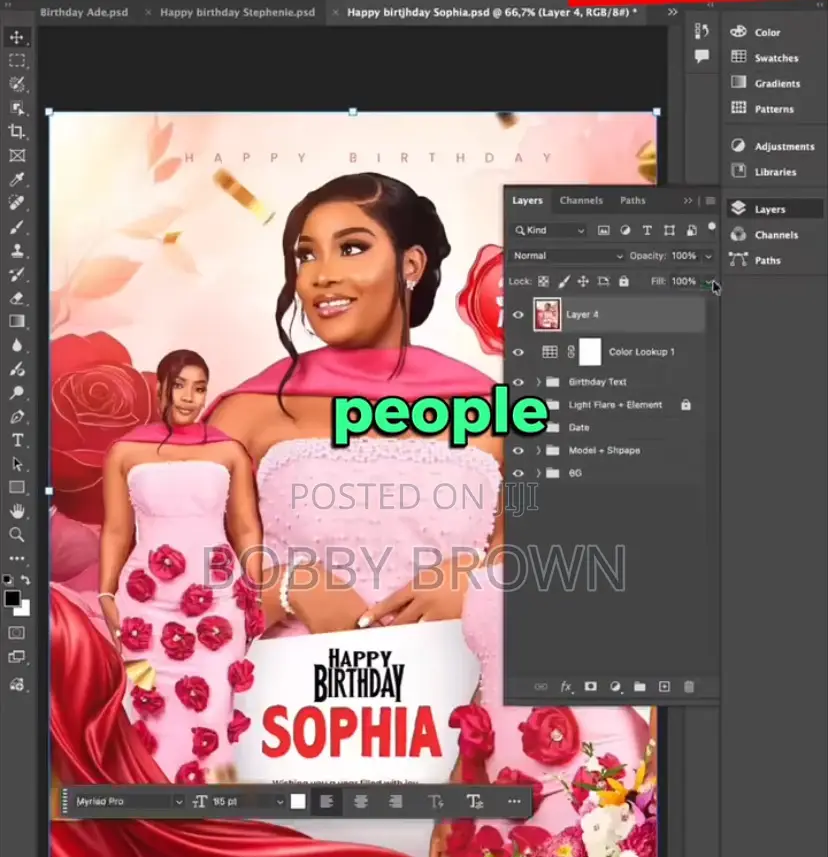The height and width of the screenshot is (857, 828).
Task: Select the Rectangle shape tool
Action: point(17,487)
